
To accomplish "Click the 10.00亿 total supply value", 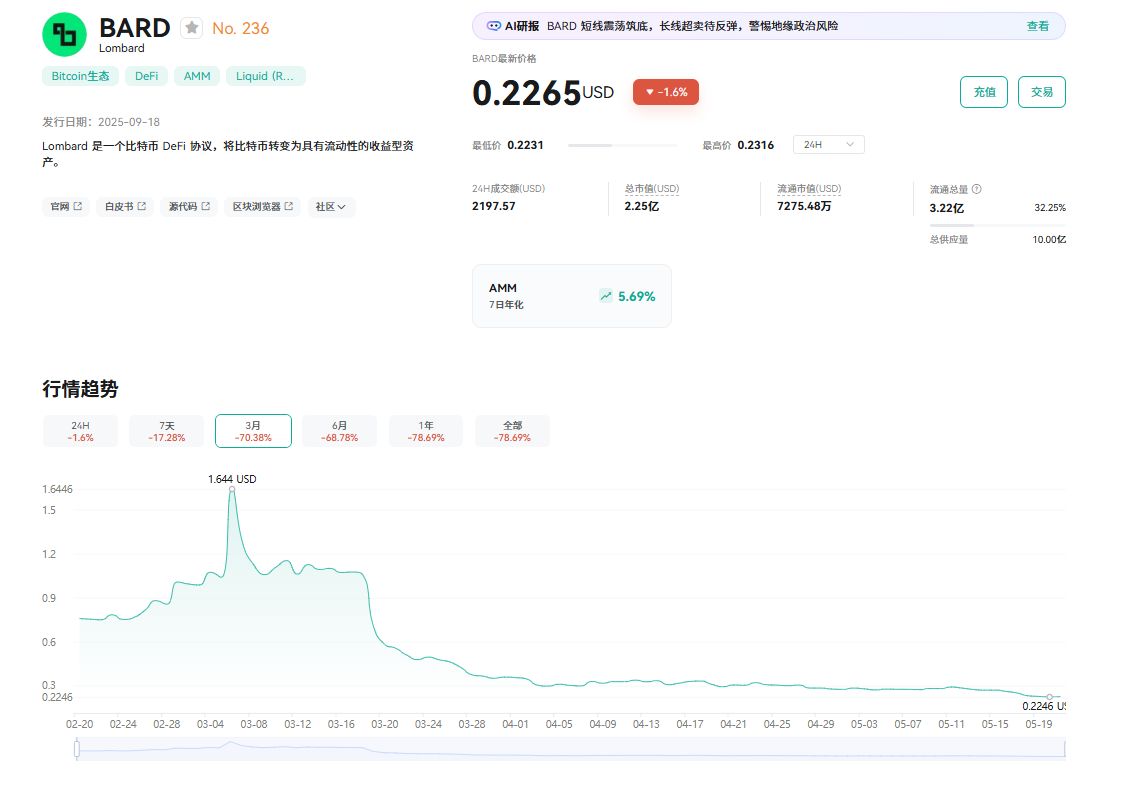I will (1049, 240).
